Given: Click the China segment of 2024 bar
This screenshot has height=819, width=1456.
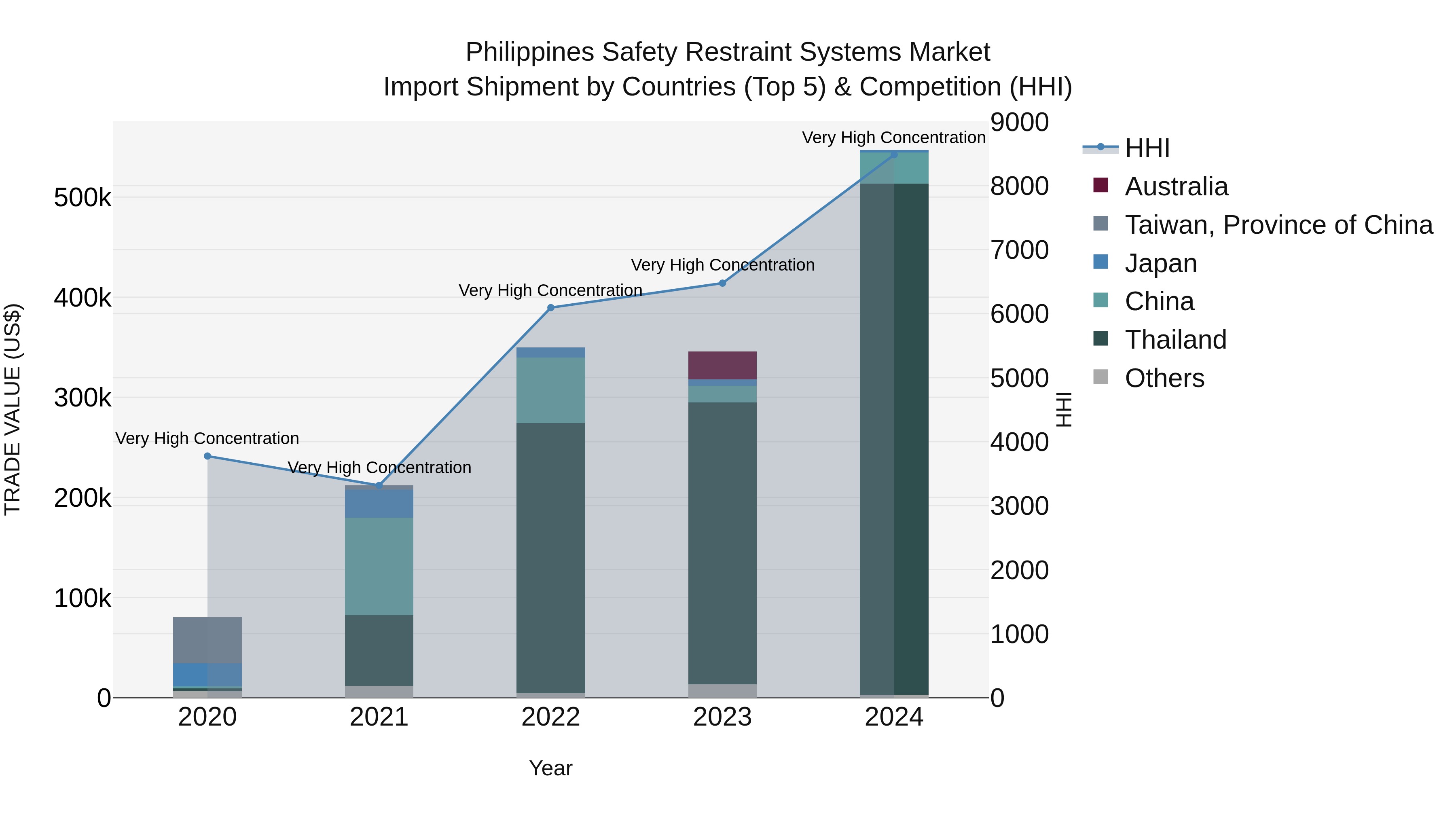Looking at the screenshot, I should [x=894, y=168].
